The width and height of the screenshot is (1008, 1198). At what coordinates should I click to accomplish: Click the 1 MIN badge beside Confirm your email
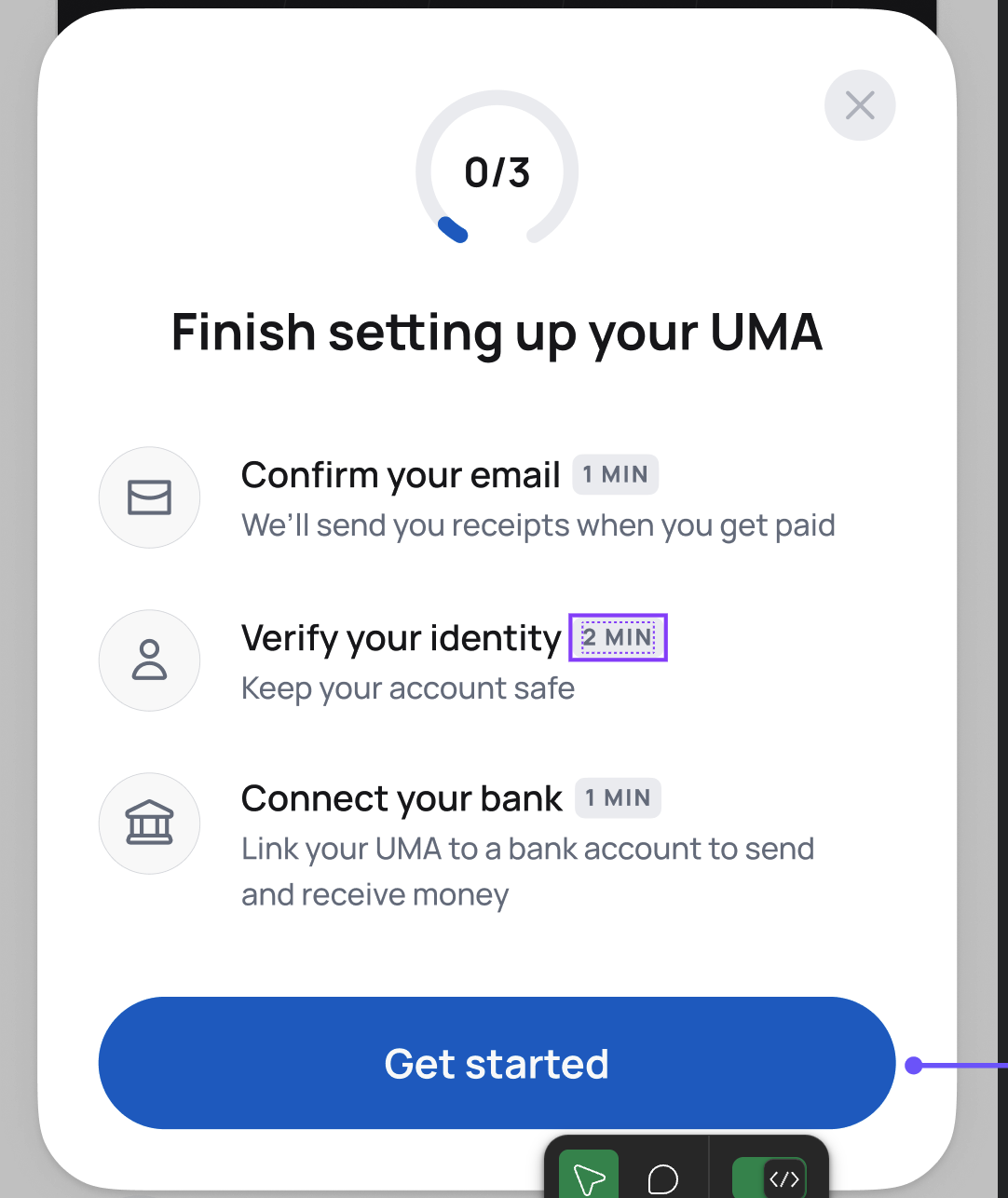[x=616, y=475]
